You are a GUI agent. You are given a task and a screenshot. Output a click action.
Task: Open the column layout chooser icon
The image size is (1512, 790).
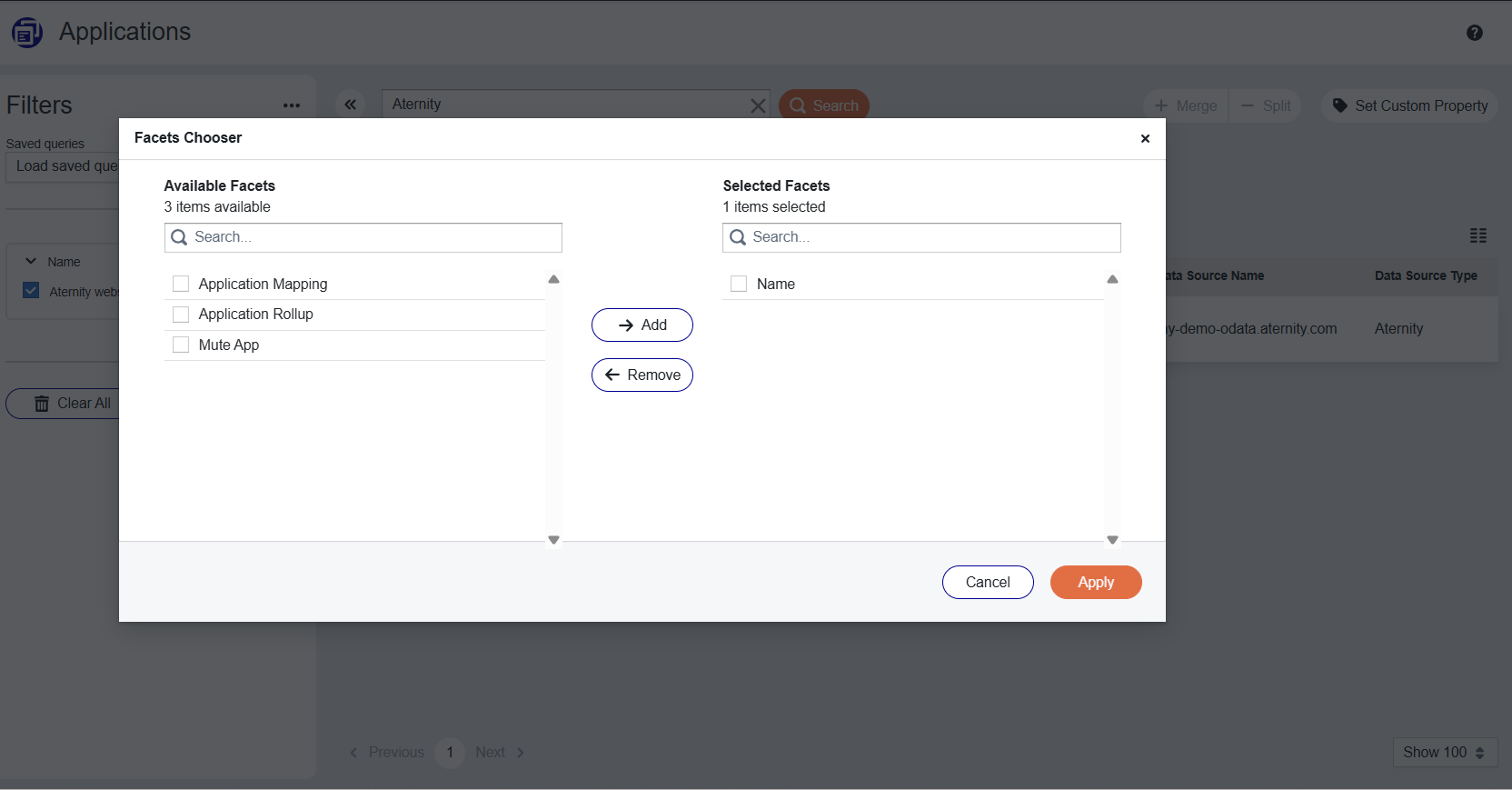coord(1478,235)
